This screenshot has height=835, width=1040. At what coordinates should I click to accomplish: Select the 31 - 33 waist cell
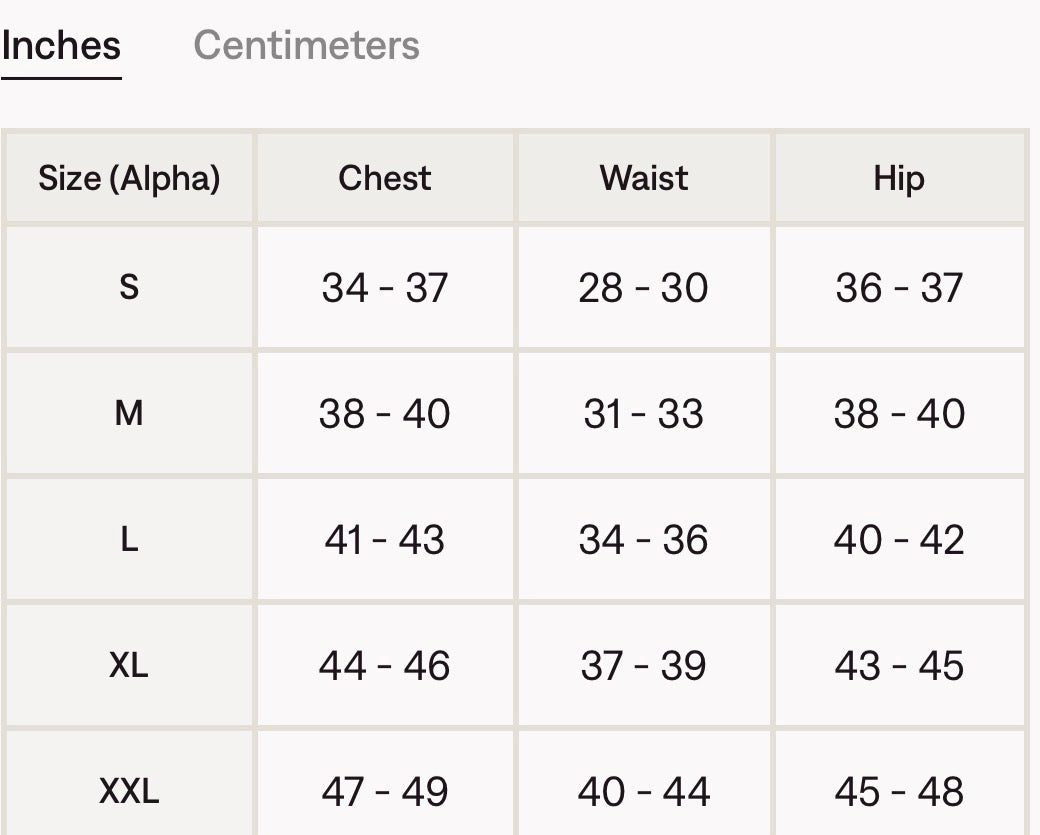coord(644,413)
